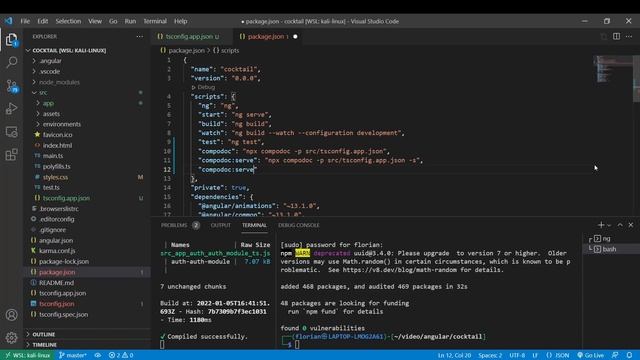The height and width of the screenshot is (360, 640).
Task: Open the File menu
Action: [25, 21]
